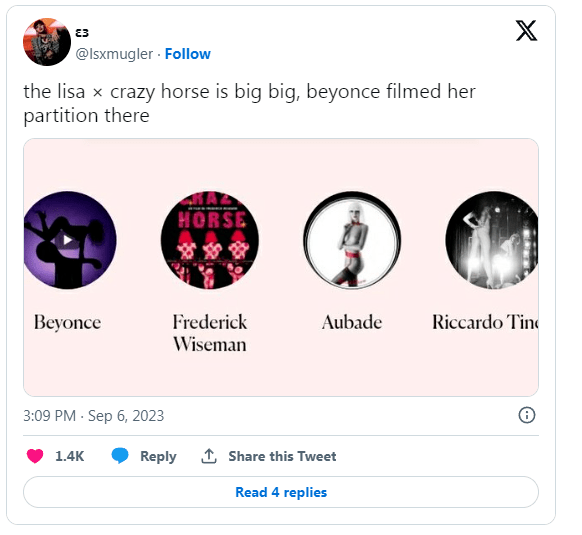Click the share upload arrow icon

(x=209, y=456)
